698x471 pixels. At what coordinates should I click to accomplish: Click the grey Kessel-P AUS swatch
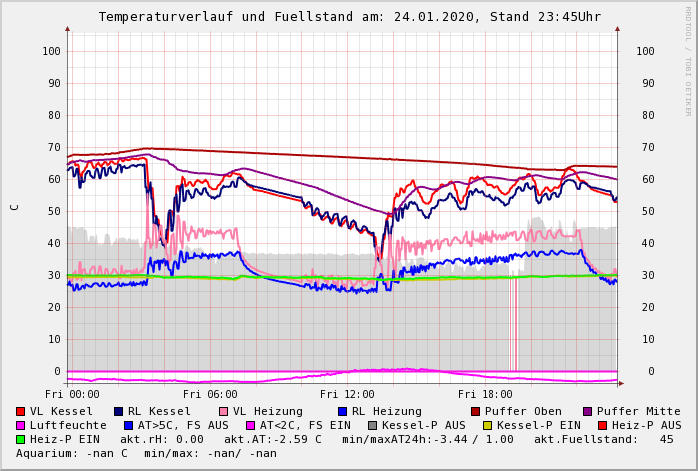[x=372, y=425]
